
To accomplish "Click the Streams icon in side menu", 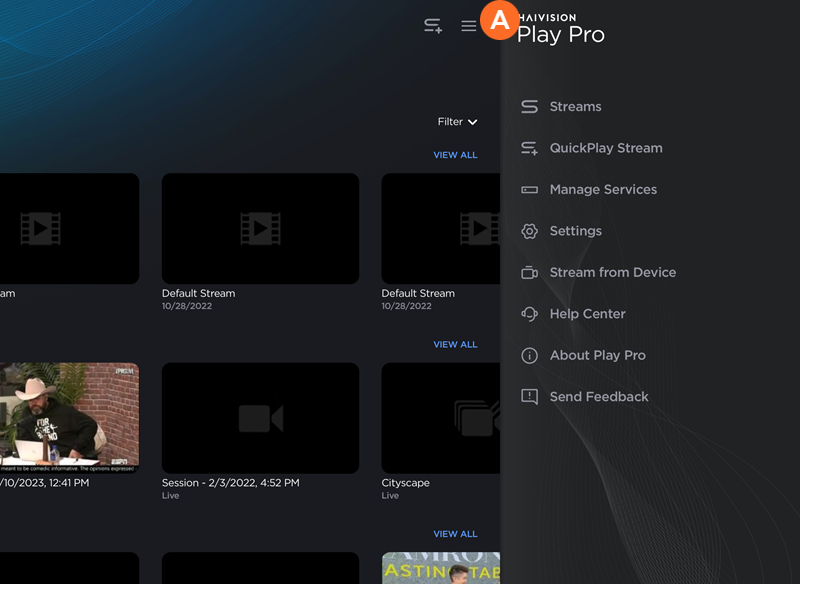I will 530,107.
